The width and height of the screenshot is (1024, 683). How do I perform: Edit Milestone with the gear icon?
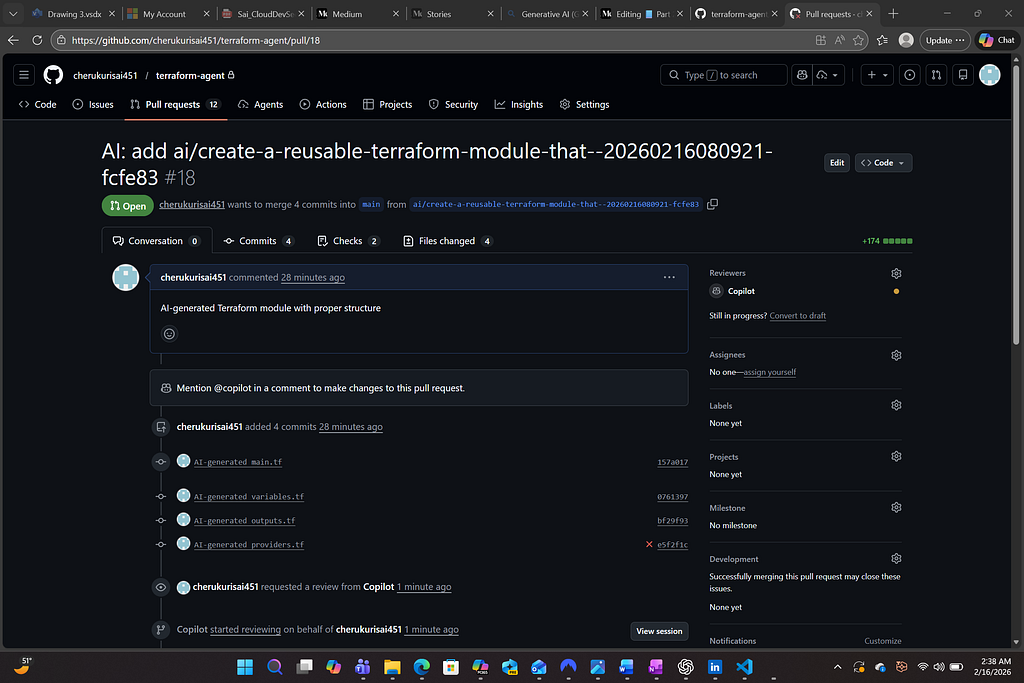897,507
